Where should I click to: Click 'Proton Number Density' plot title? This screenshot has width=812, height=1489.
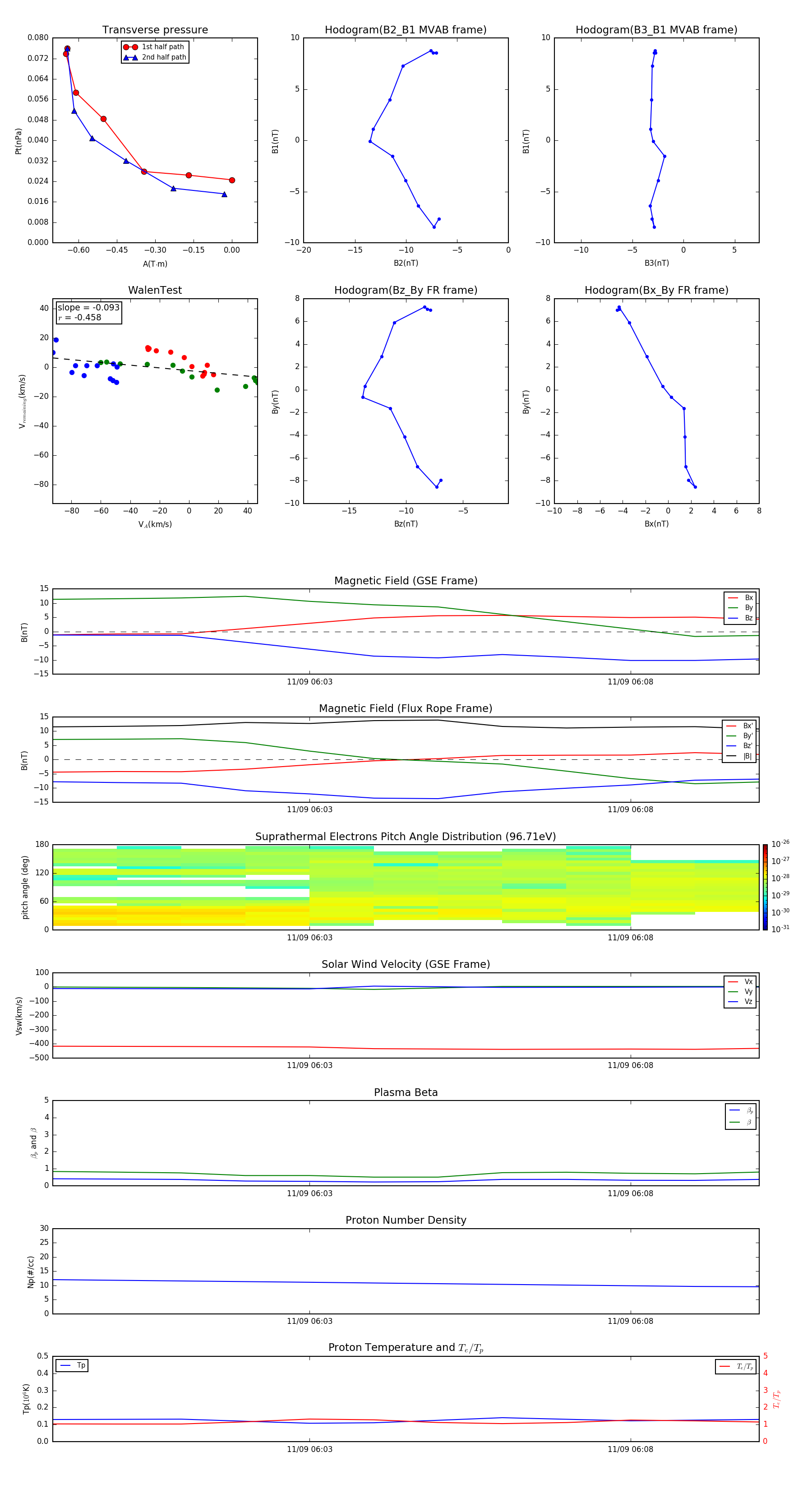[406, 1220]
